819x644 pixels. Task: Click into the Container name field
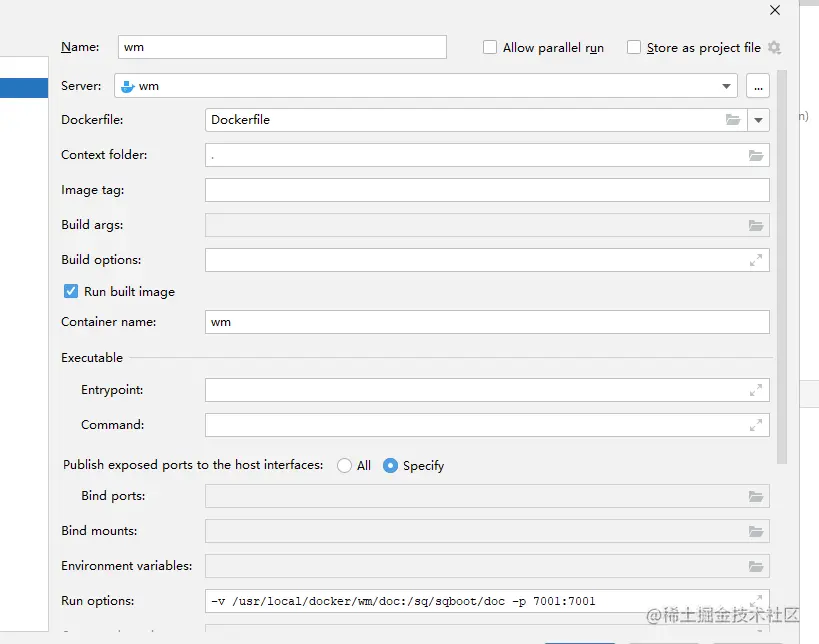point(487,322)
